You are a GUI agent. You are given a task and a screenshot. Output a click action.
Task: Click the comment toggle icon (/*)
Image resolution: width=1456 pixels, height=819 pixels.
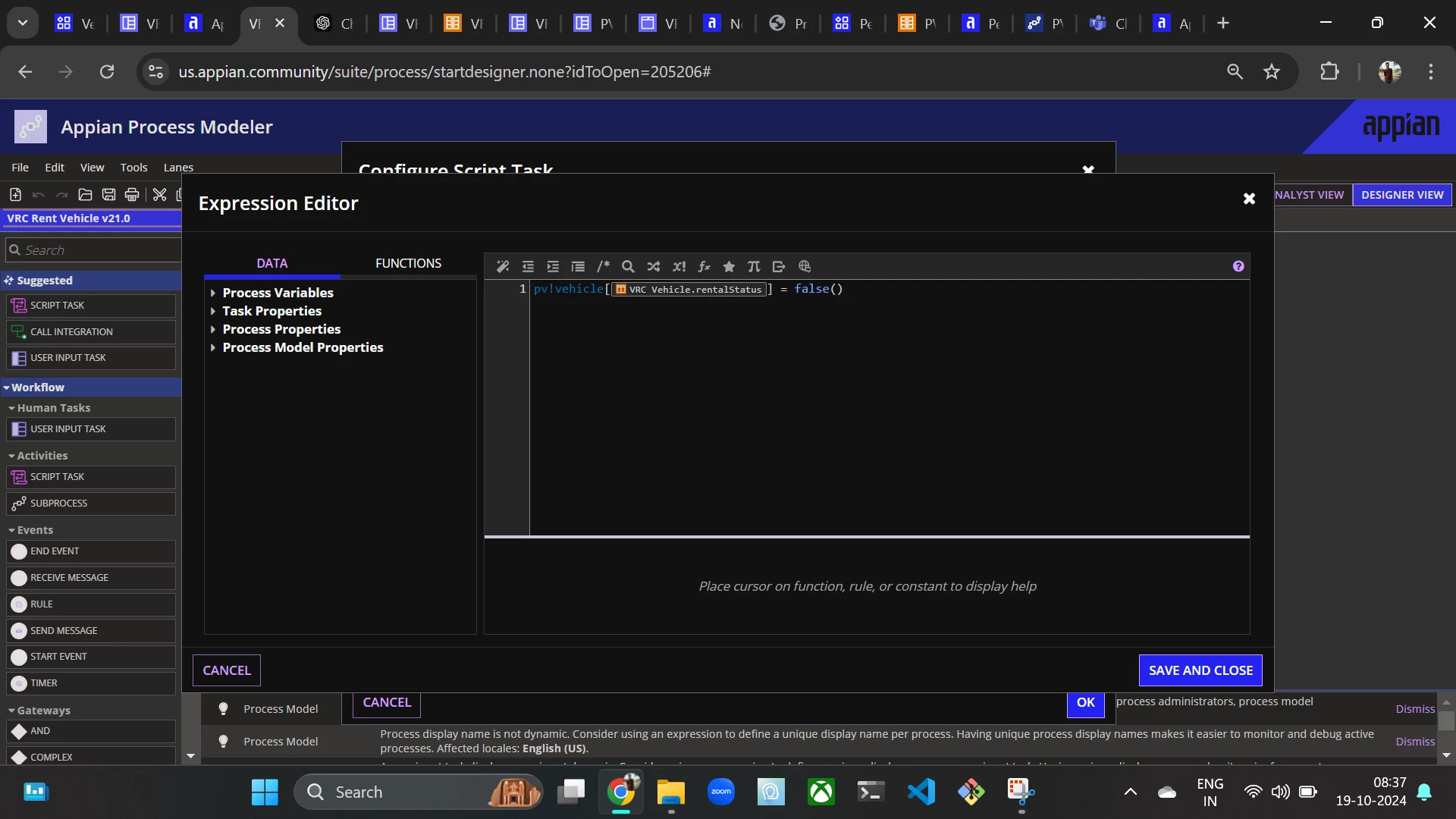[x=603, y=266]
